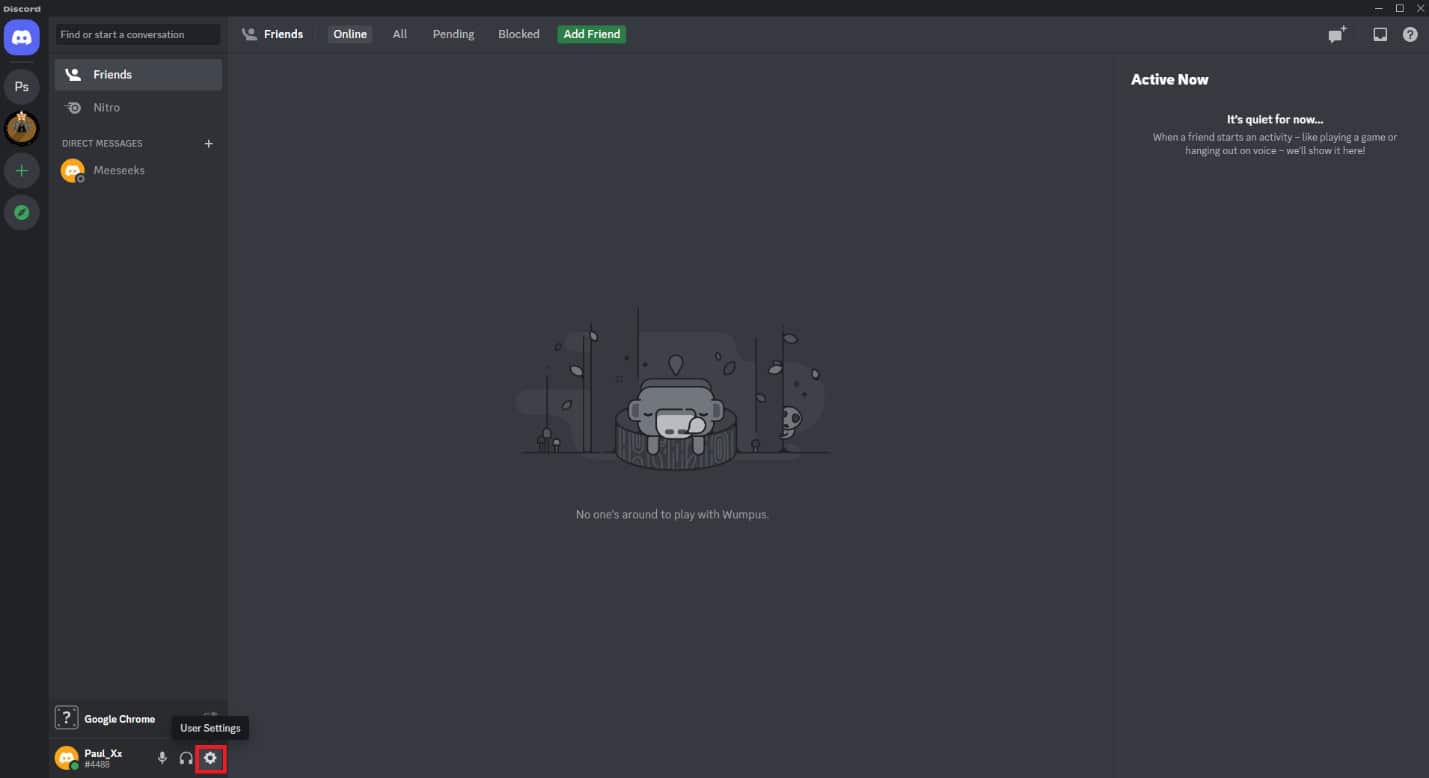Click the green Add Friend button
The width and height of the screenshot is (1429, 778).
click(592, 34)
